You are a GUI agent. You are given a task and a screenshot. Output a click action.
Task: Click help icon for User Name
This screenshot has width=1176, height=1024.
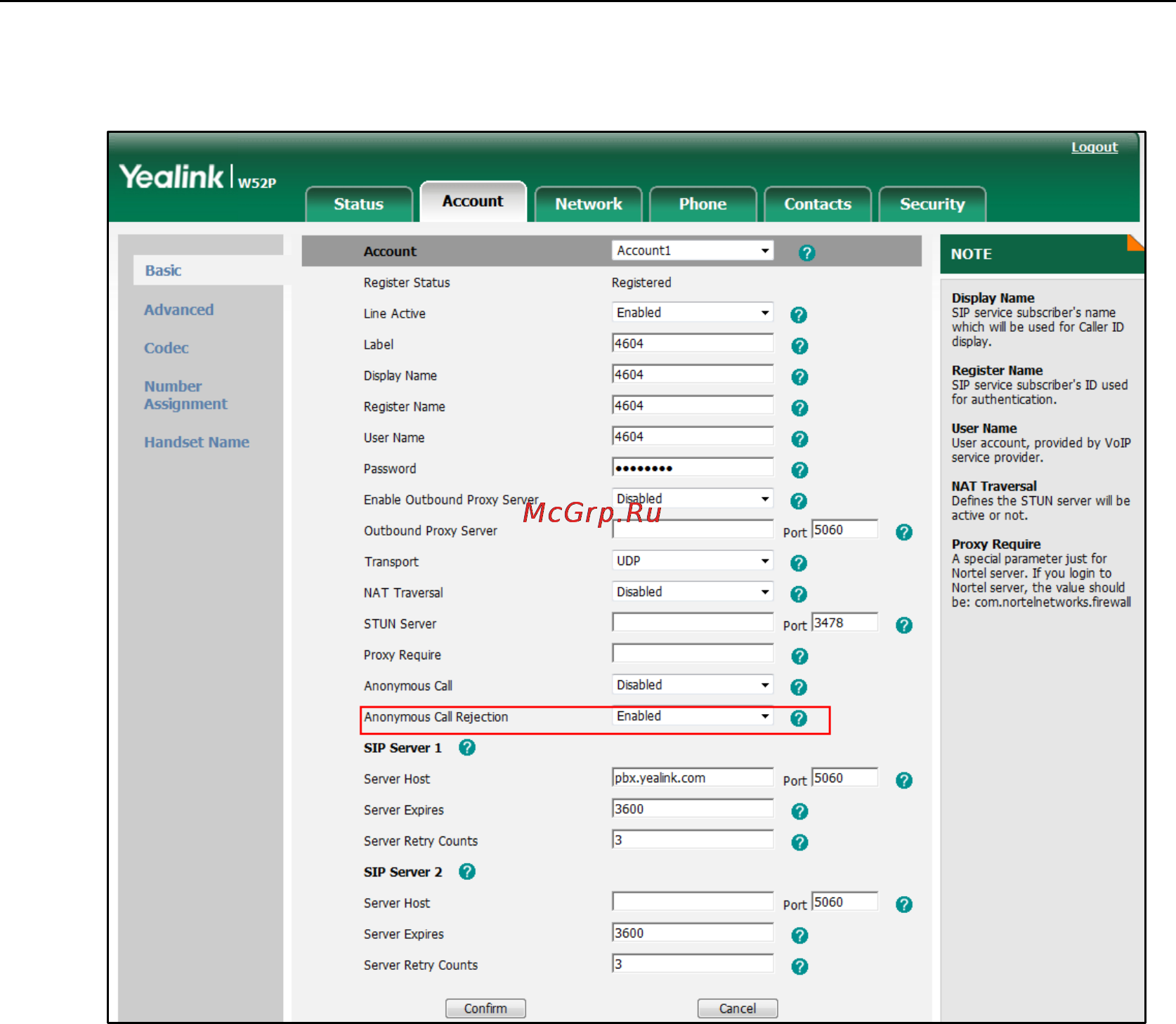pyautogui.click(x=799, y=439)
